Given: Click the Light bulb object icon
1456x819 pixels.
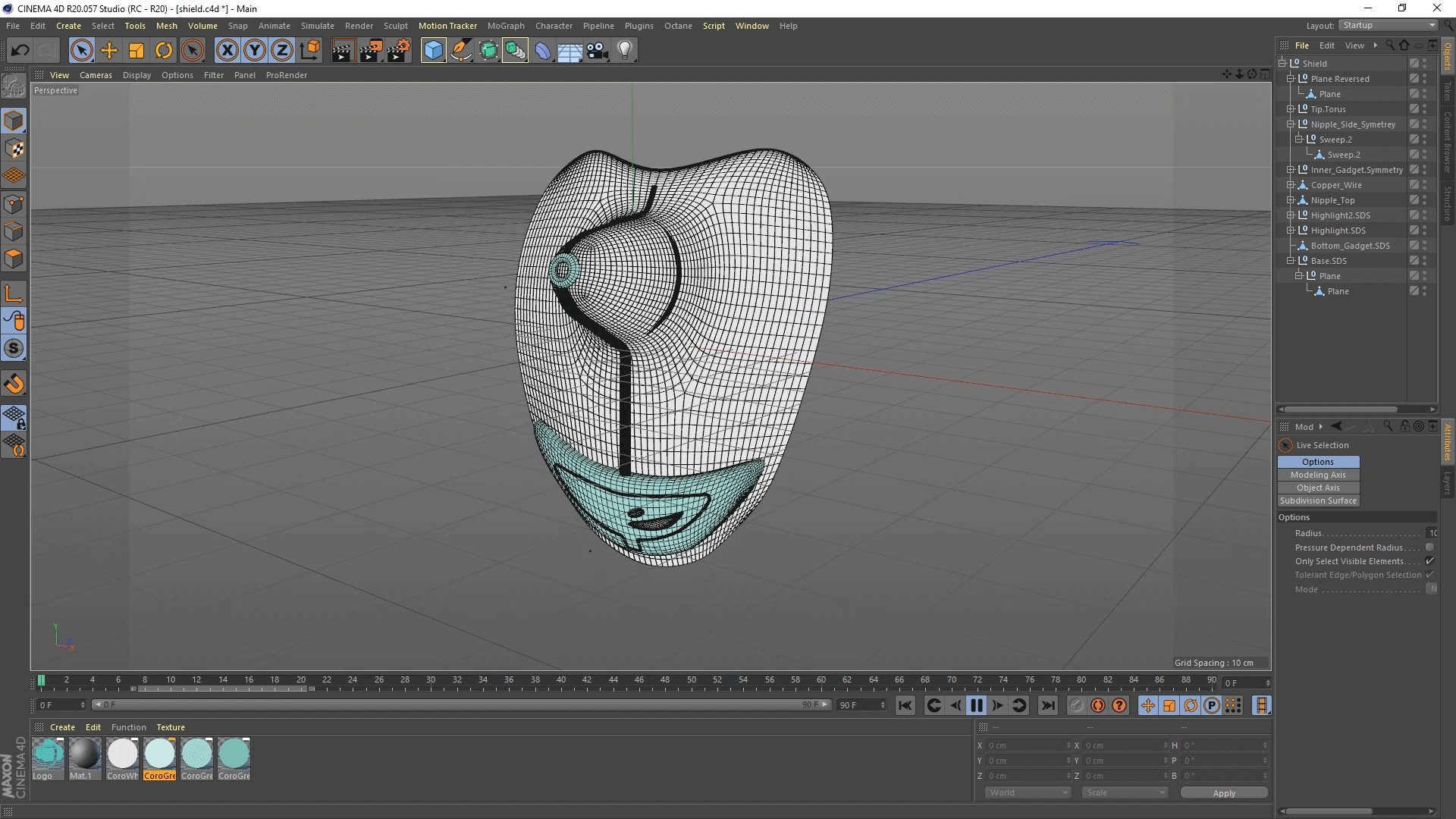Looking at the screenshot, I should (625, 51).
